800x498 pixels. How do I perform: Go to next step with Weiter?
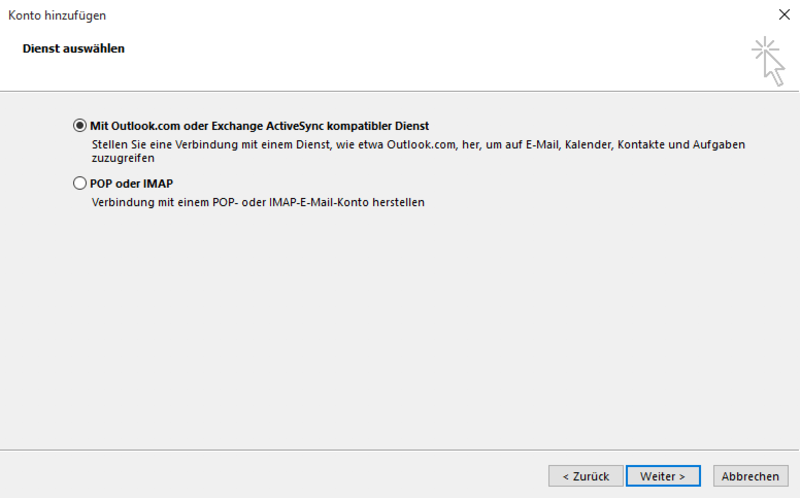[x=663, y=476]
